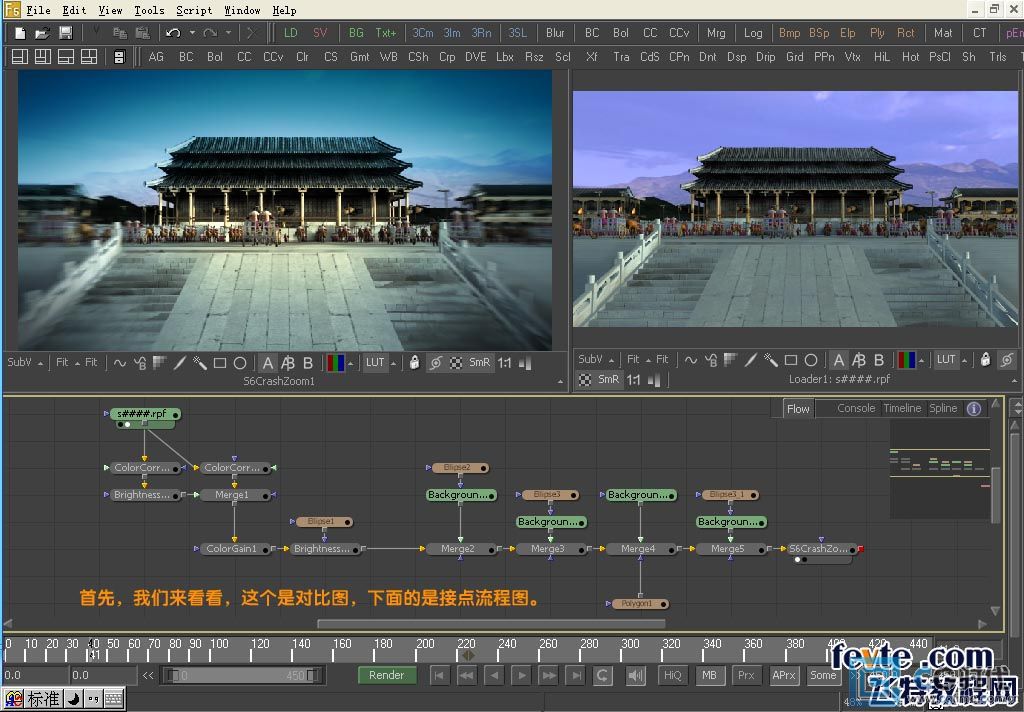1024x712 pixels.
Task: Add a Loader with the LD toolbar button
Action: [x=291, y=33]
